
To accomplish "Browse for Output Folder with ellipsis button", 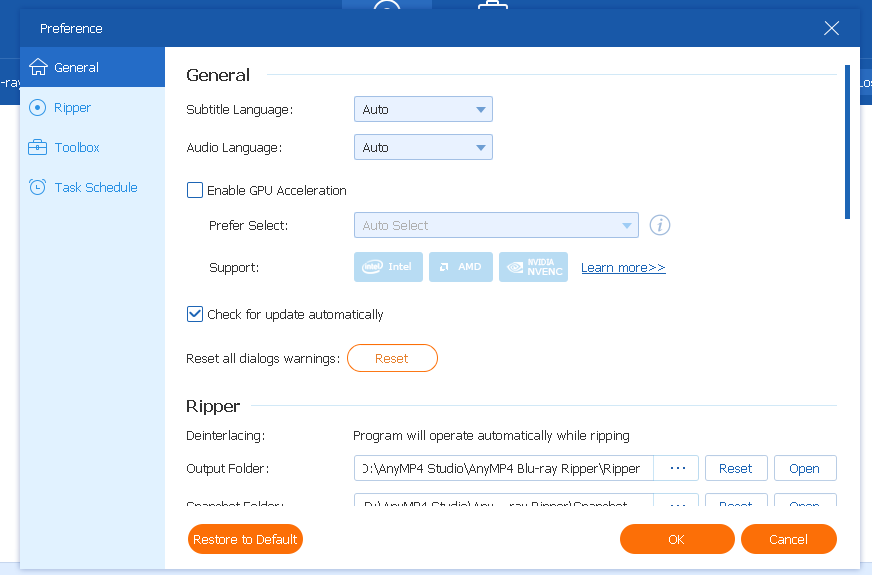I will point(676,468).
